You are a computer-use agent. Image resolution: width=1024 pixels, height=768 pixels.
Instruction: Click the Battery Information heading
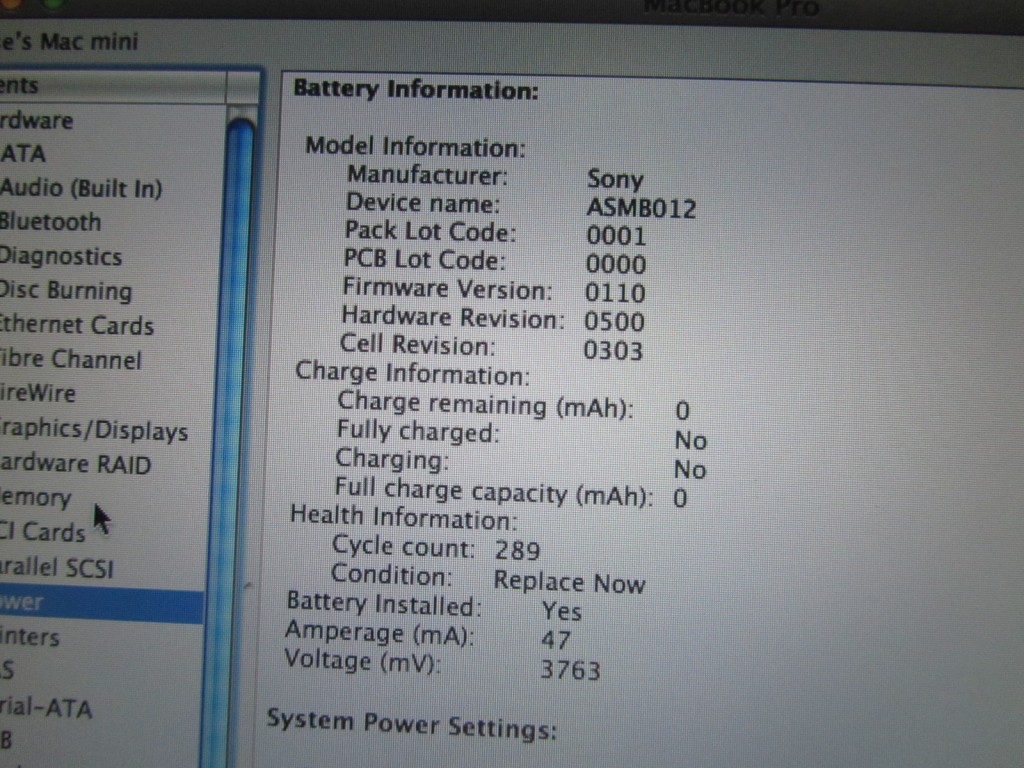click(416, 89)
